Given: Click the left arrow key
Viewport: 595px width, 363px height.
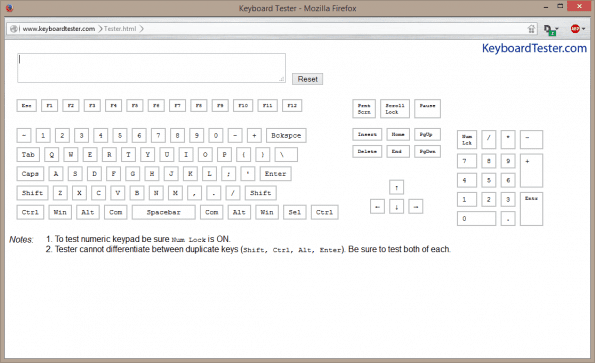Looking at the screenshot, I should 377,207.
